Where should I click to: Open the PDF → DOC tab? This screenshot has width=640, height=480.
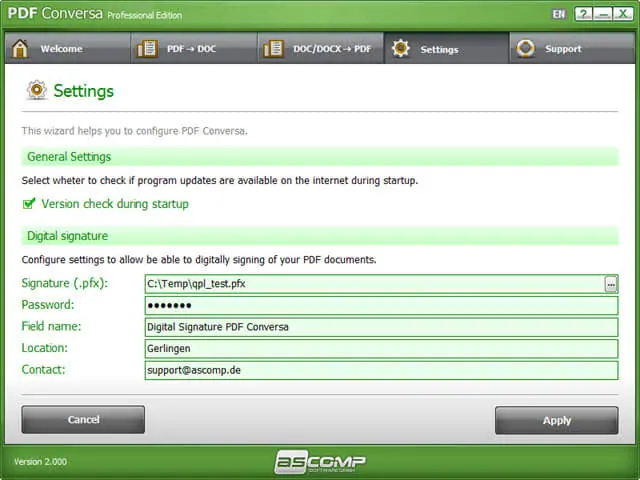pos(194,49)
